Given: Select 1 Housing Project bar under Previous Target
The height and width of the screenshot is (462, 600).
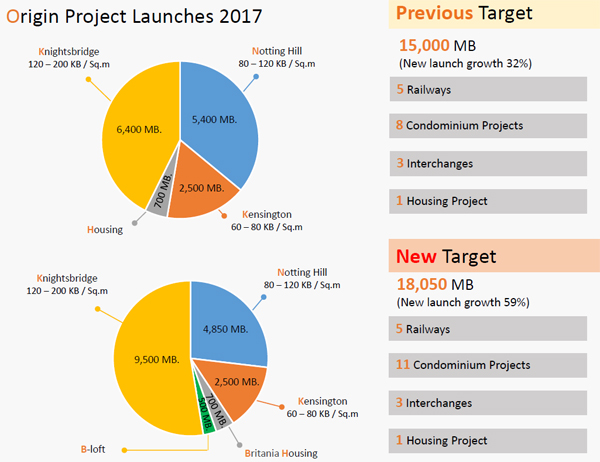Looking at the screenshot, I should [x=487, y=201].
